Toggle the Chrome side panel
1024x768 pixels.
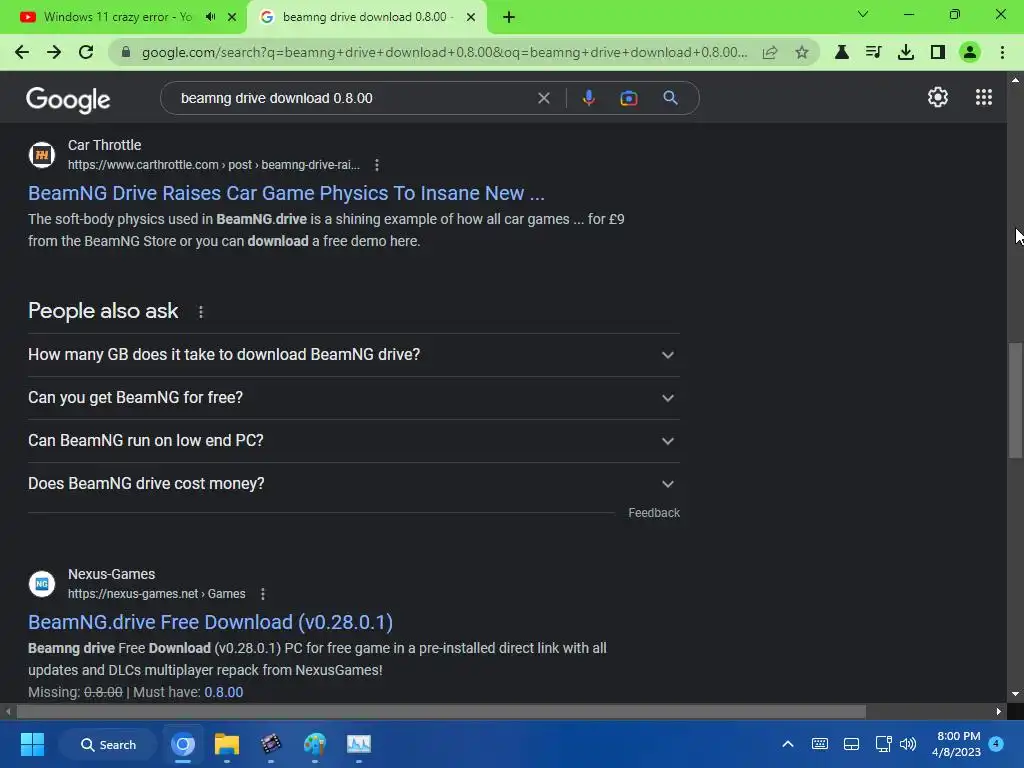[x=938, y=52]
